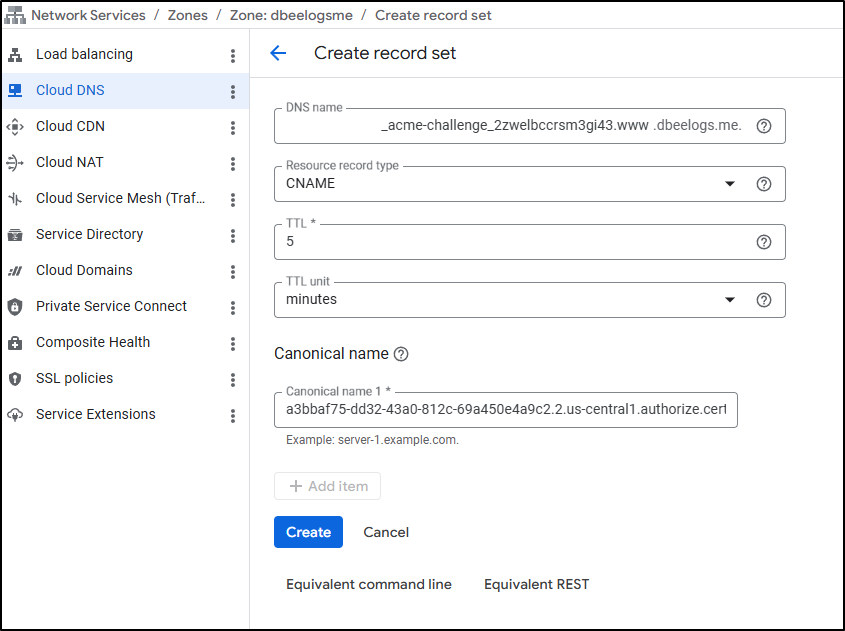Click the help icon in the TTL field
The image size is (845, 631).
pyautogui.click(x=764, y=242)
